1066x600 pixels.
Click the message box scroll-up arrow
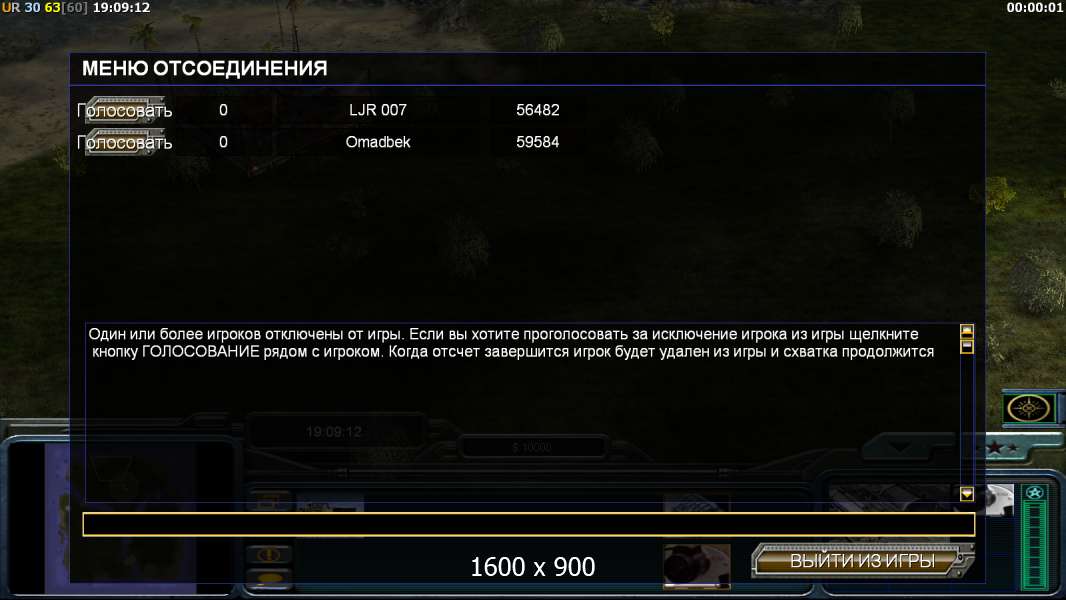tap(967, 331)
